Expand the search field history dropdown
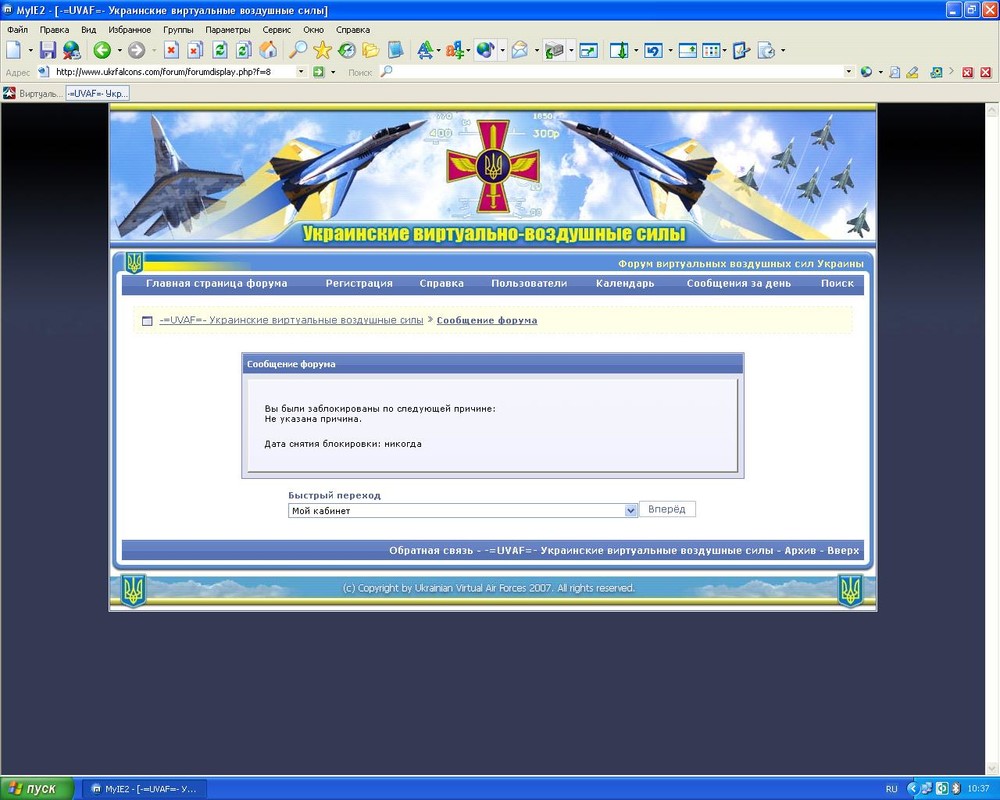 pyautogui.click(x=848, y=71)
